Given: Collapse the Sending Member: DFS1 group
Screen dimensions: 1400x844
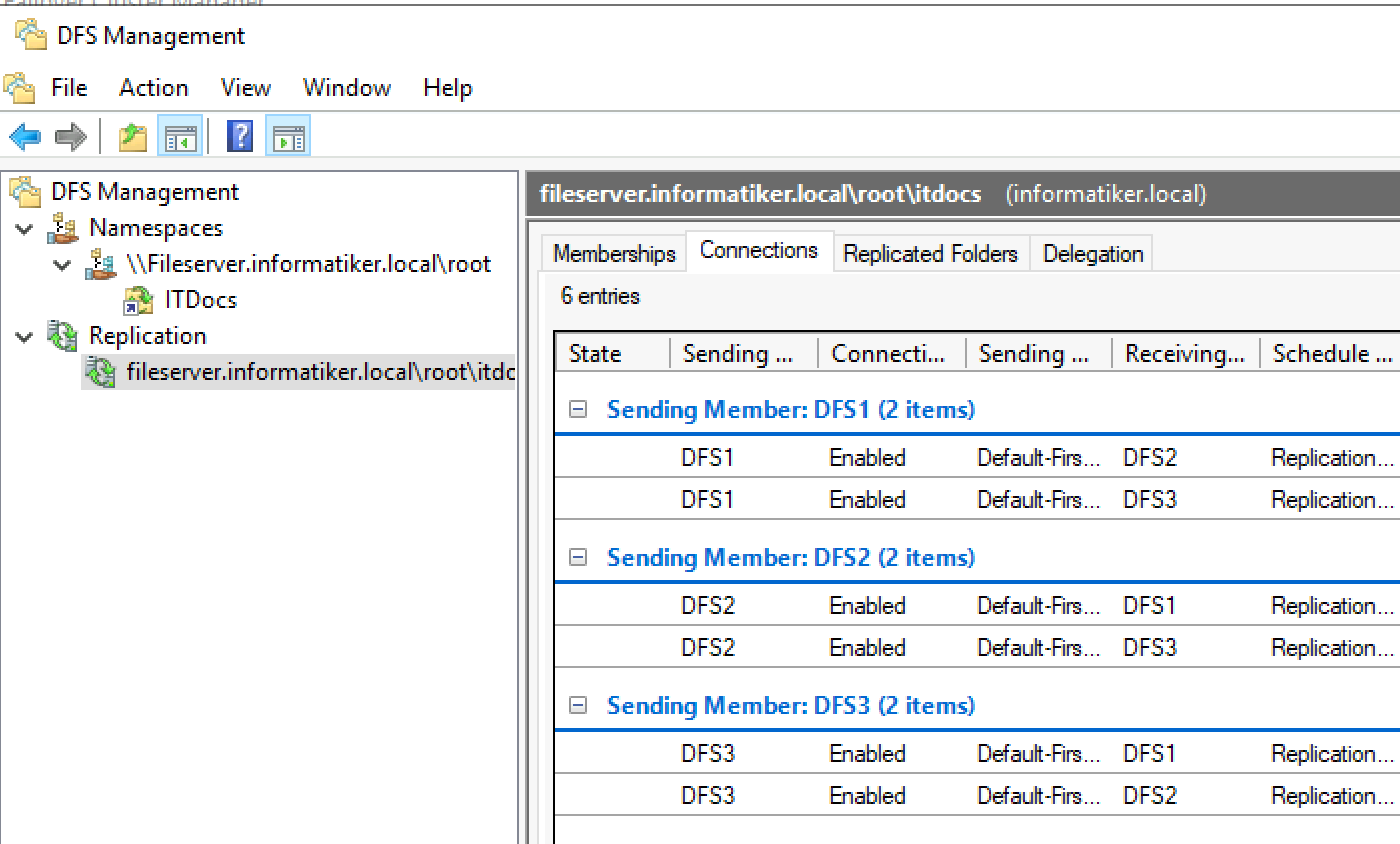Looking at the screenshot, I should pyautogui.click(x=577, y=409).
